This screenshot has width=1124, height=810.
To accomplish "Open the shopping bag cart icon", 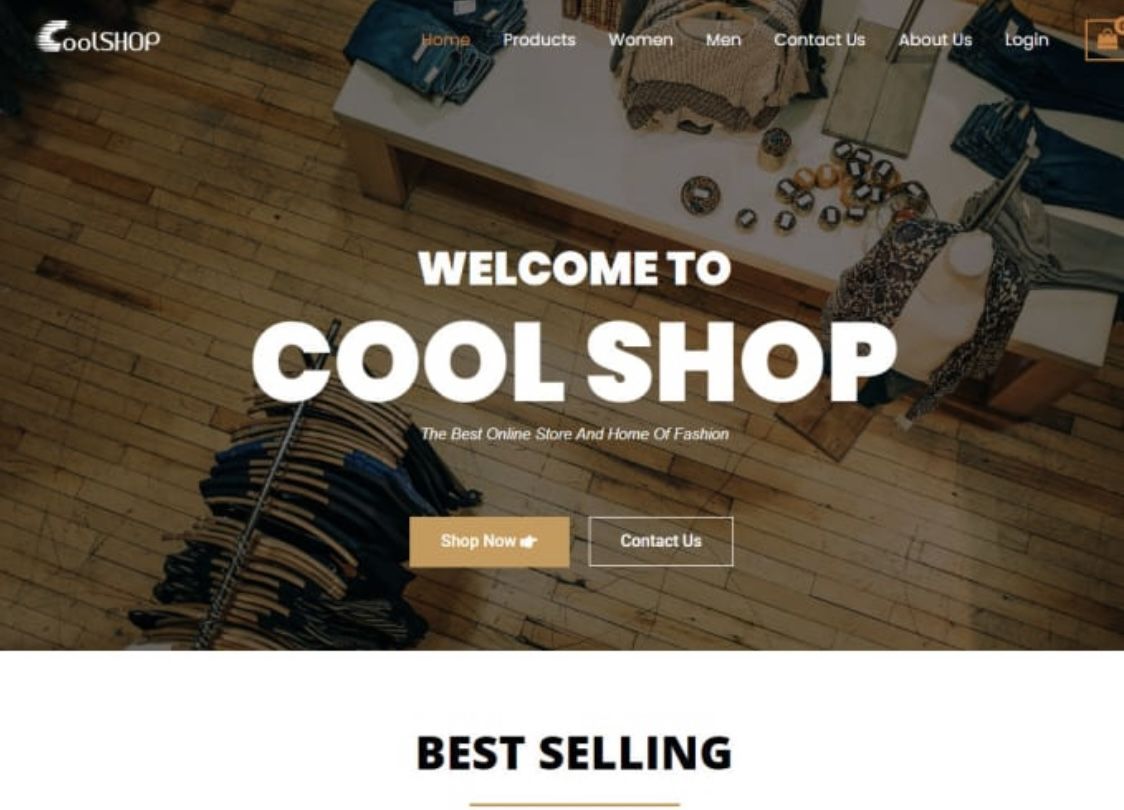I will [1106, 39].
